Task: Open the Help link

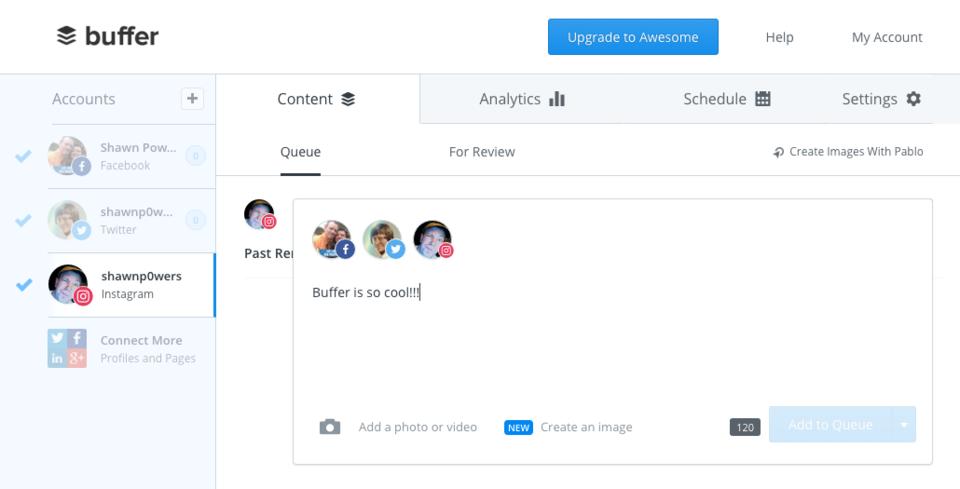Action: tap(779, 37)
